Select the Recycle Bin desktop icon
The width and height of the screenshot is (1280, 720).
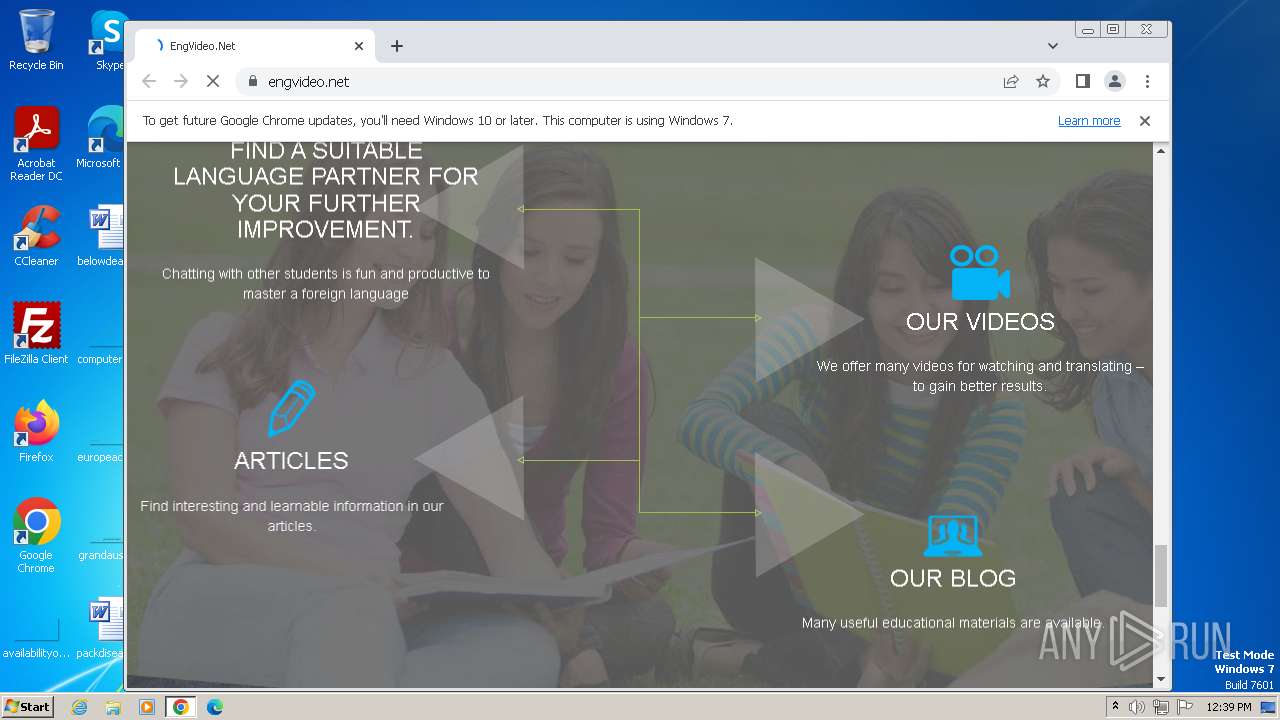pyautogui.click(x=36, y=40)
